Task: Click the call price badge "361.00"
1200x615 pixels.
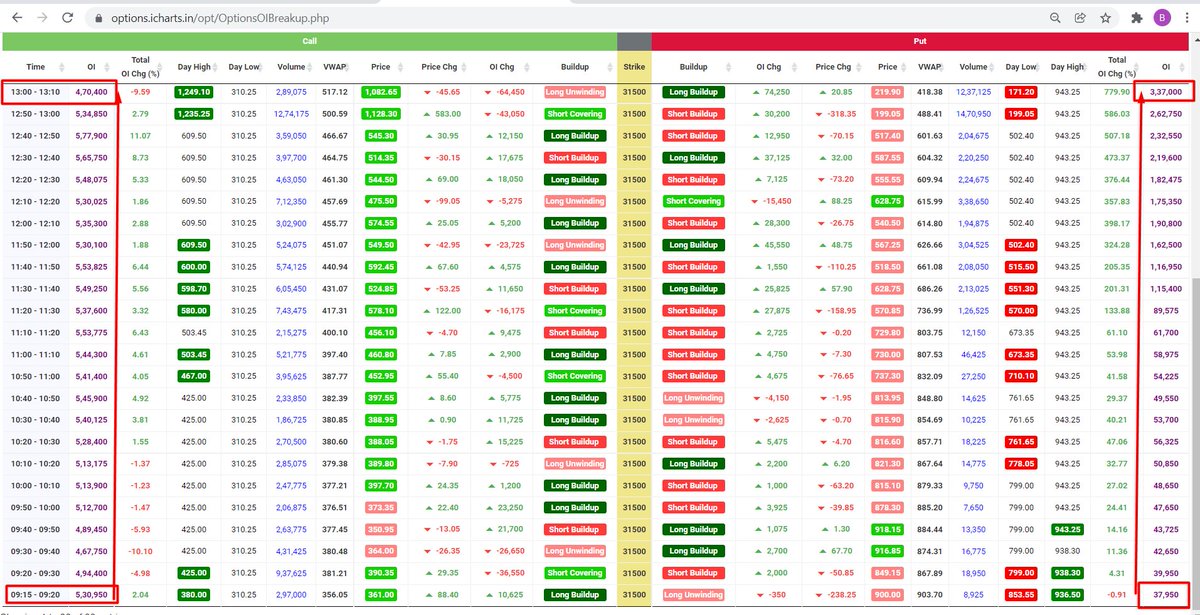Action: coord(380,595)
